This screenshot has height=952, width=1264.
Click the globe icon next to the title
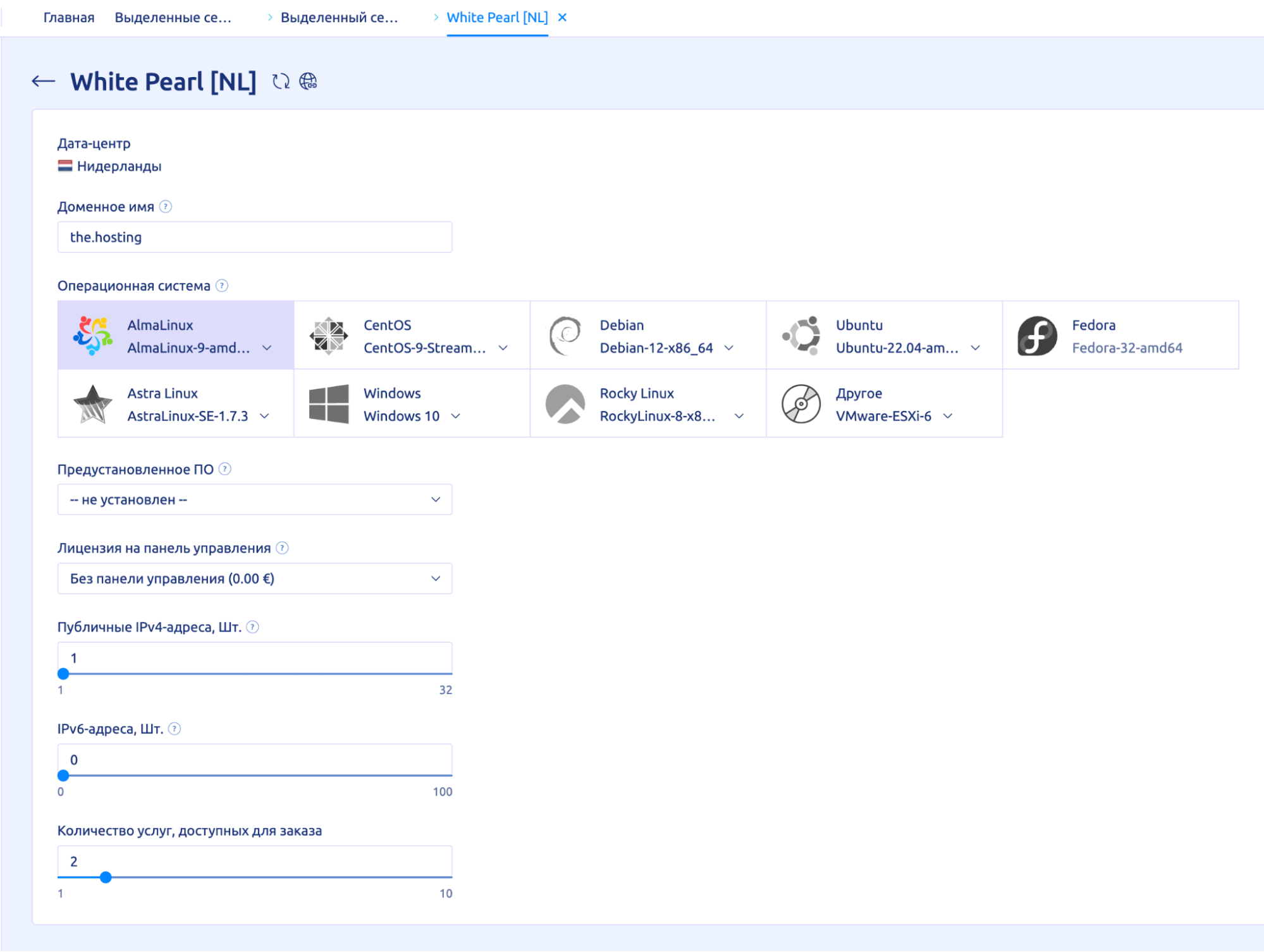tap(308, 82)
